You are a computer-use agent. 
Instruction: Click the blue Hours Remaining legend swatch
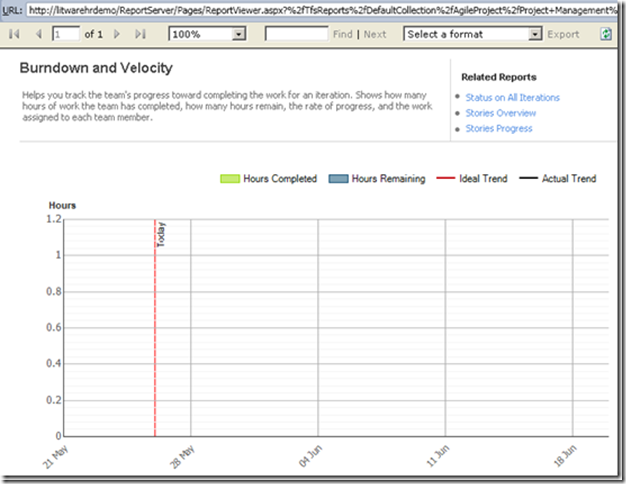tap(337, 179)
